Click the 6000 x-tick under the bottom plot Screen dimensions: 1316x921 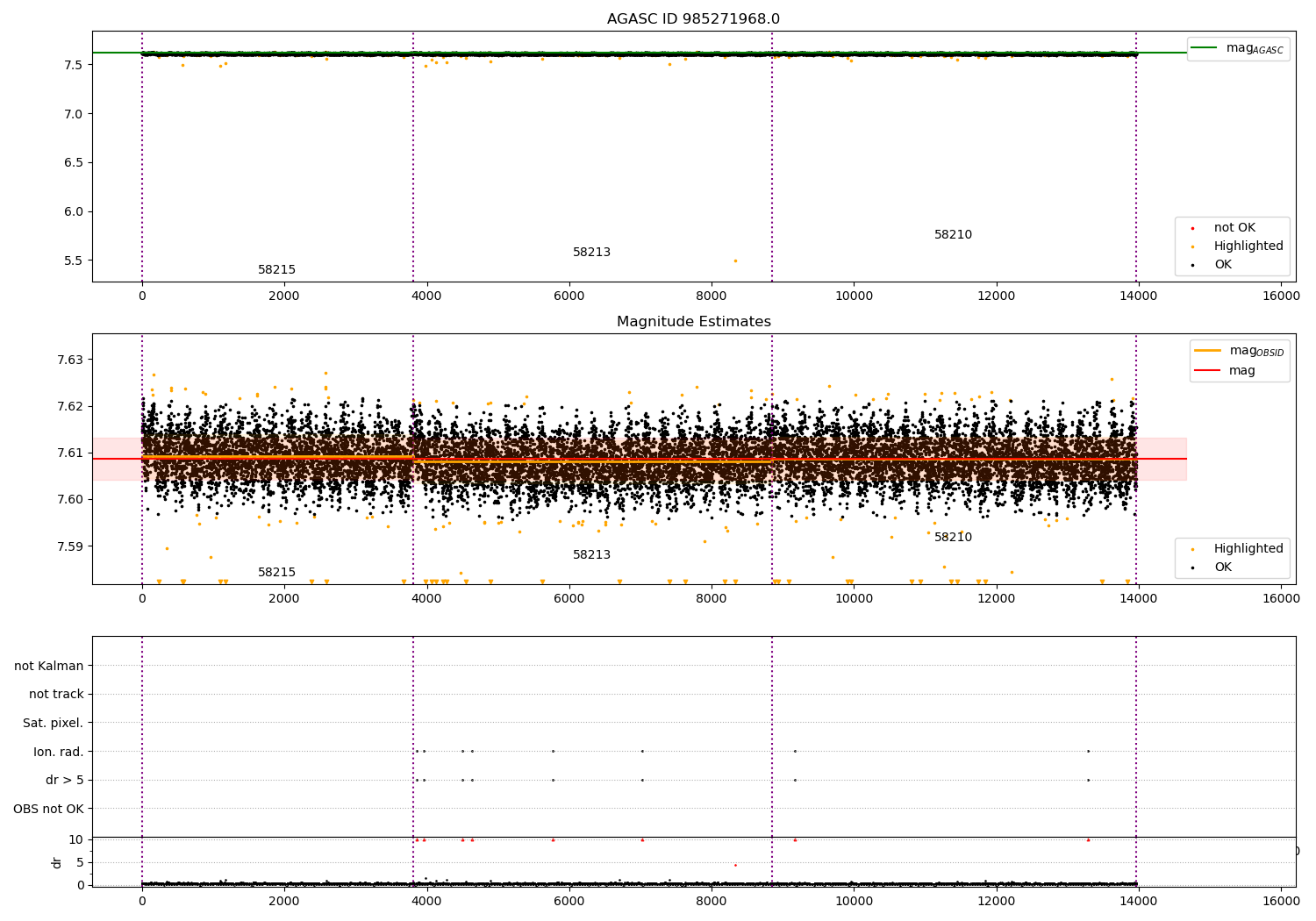569,901
